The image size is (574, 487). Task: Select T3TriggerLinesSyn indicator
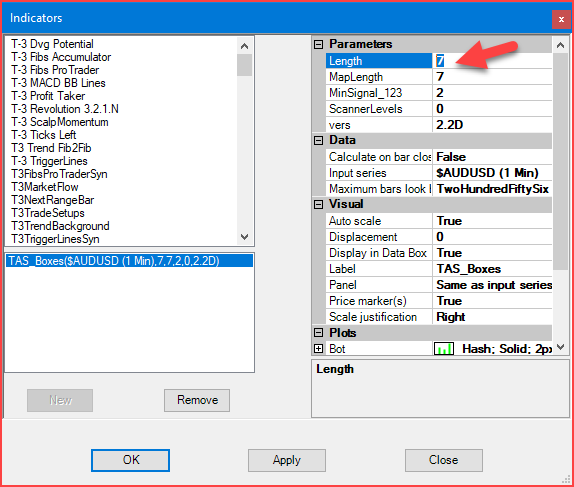pos(55,239)
